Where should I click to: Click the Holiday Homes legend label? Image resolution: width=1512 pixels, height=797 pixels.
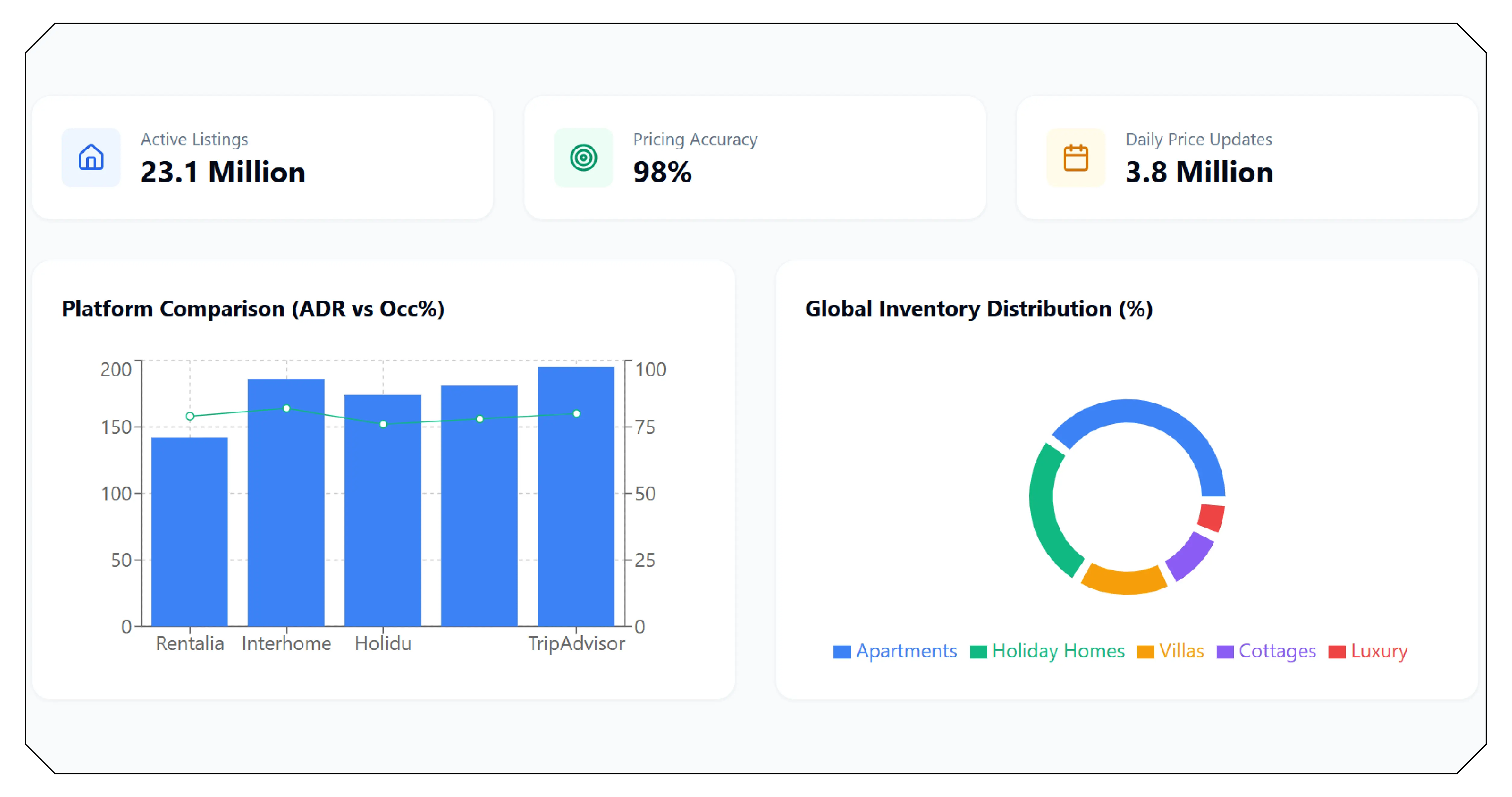click(x=1058, y=652)
